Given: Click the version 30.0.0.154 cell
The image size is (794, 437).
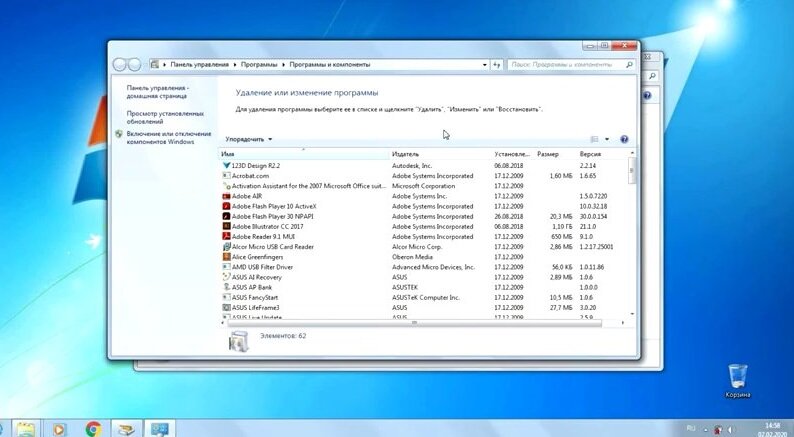Looking at the screenshot, I should click(x=593, y=216).
